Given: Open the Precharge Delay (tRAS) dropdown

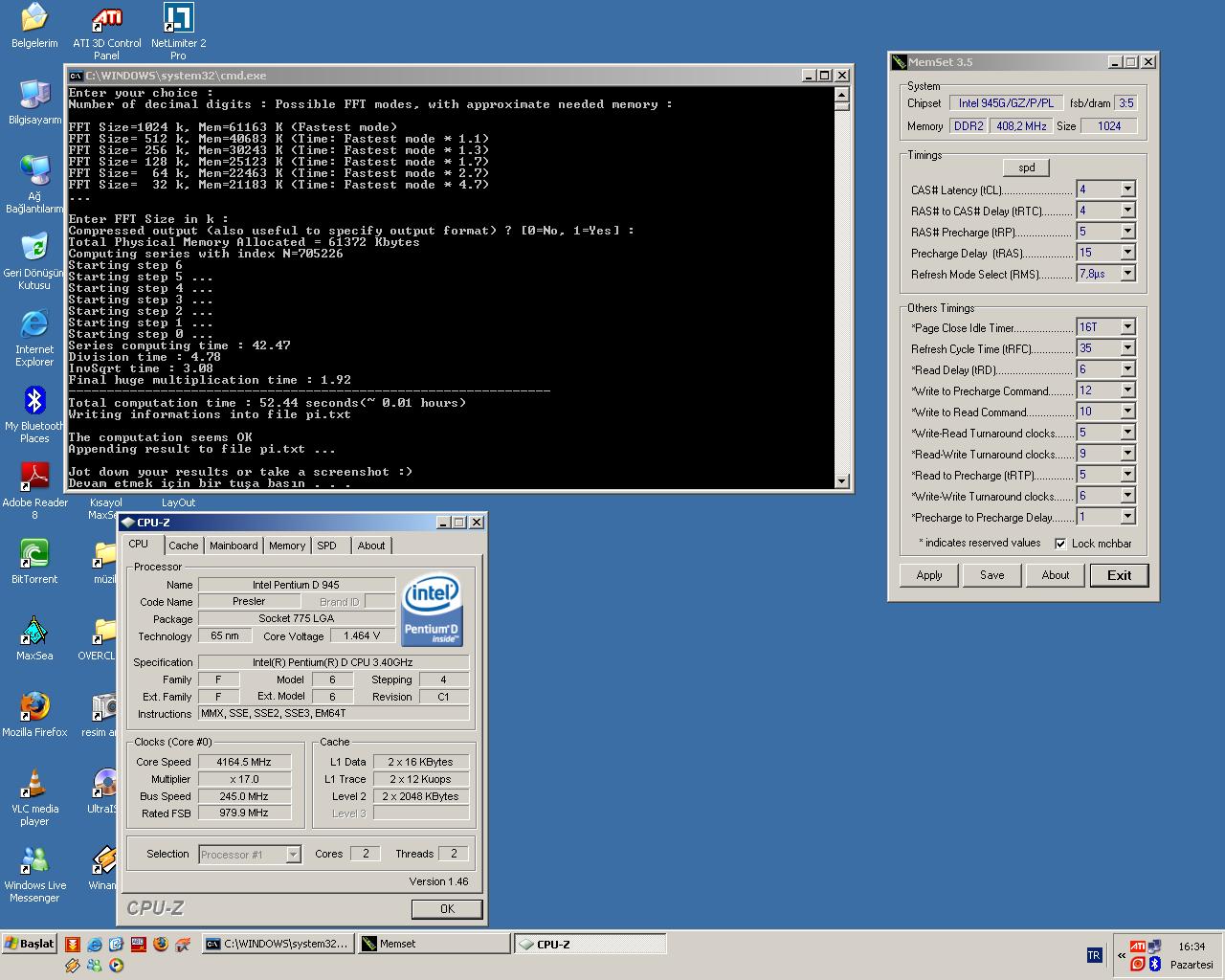Looking at the screenshot, I should [1126, 253].
